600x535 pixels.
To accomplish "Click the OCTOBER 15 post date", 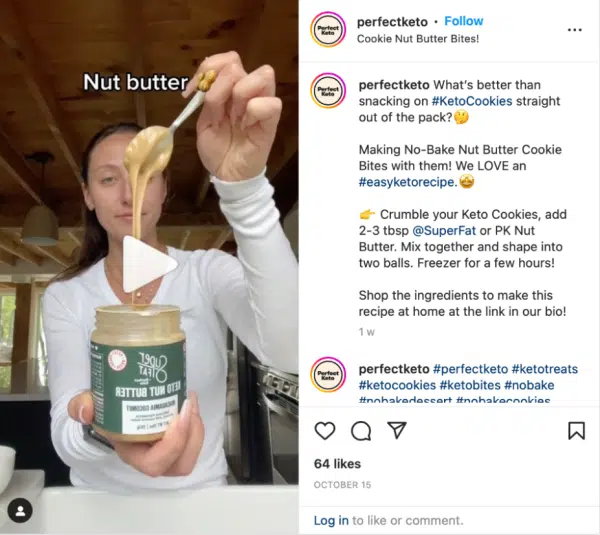I will click(342, 485).
